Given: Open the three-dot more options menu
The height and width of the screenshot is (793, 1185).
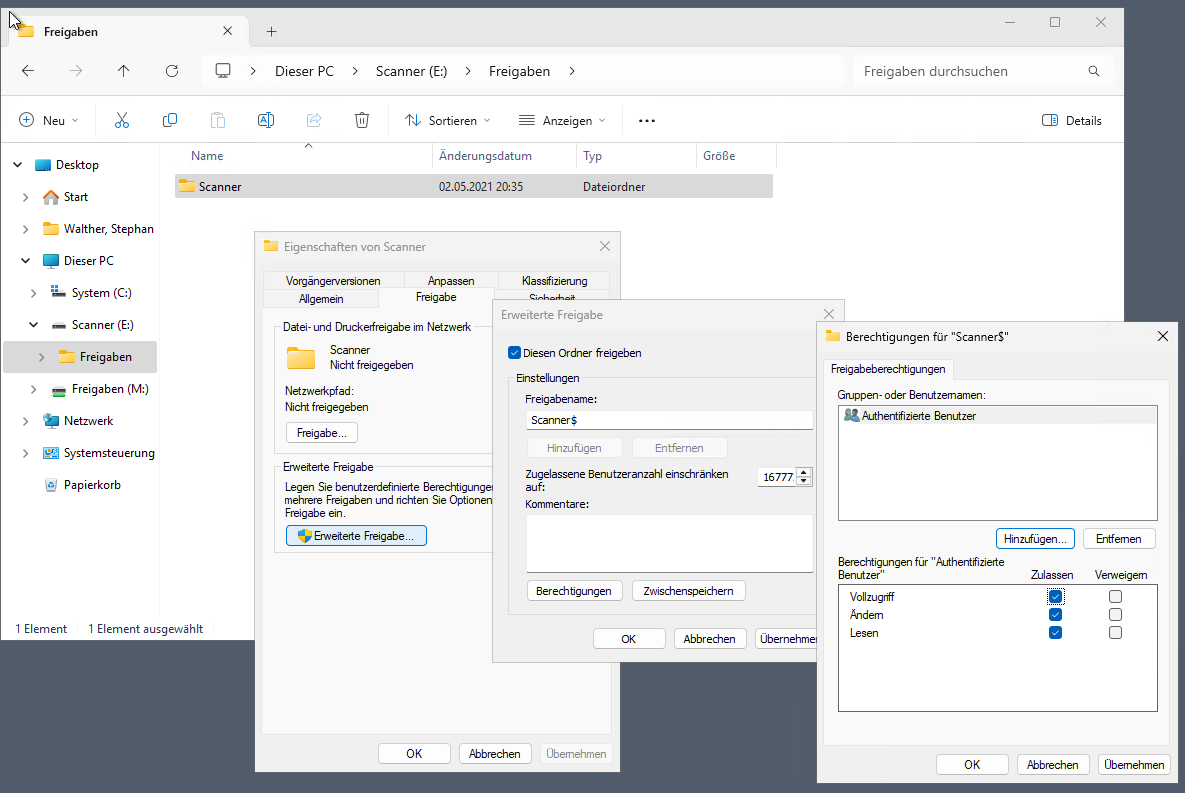Looking at the screenshot, I should click(x=647, y=120).
